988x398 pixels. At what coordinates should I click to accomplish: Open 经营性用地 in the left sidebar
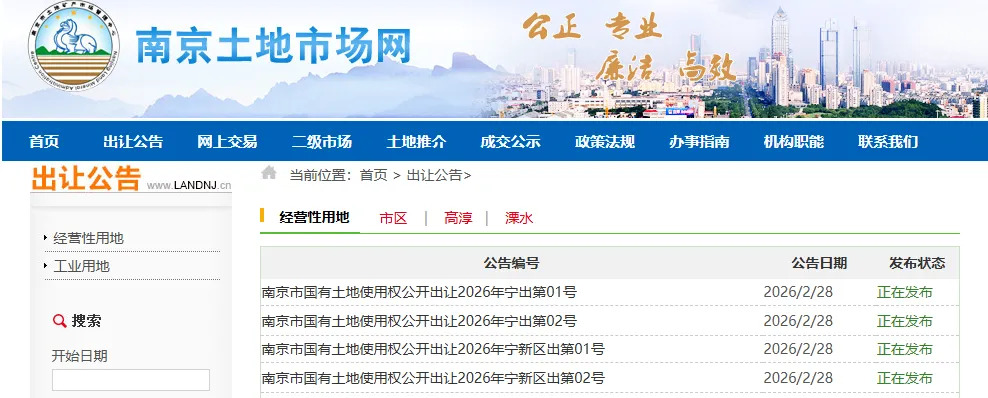(x=88, y=239)
